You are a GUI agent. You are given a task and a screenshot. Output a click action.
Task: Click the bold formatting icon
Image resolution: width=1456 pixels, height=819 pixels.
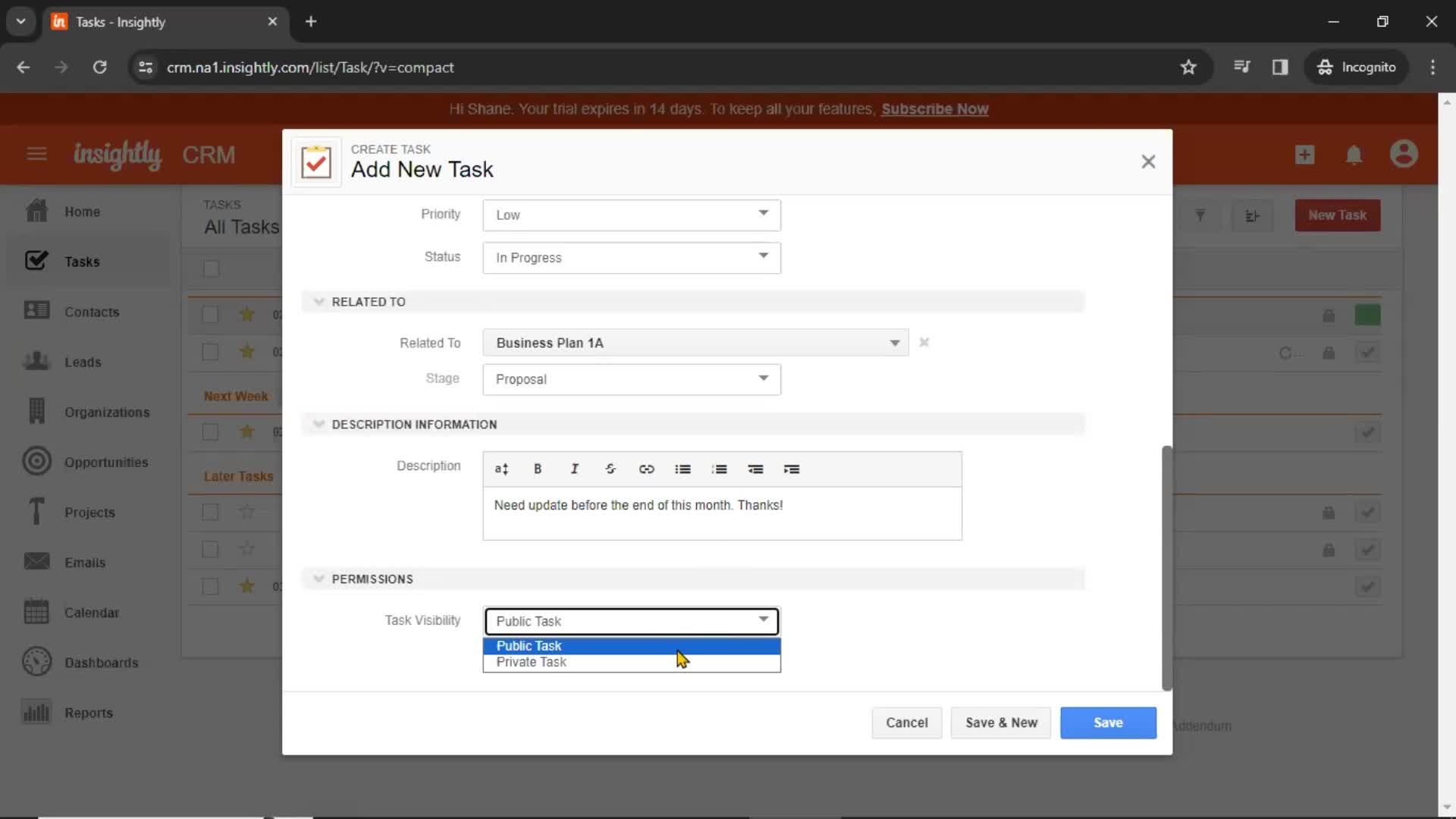[538, 468]
